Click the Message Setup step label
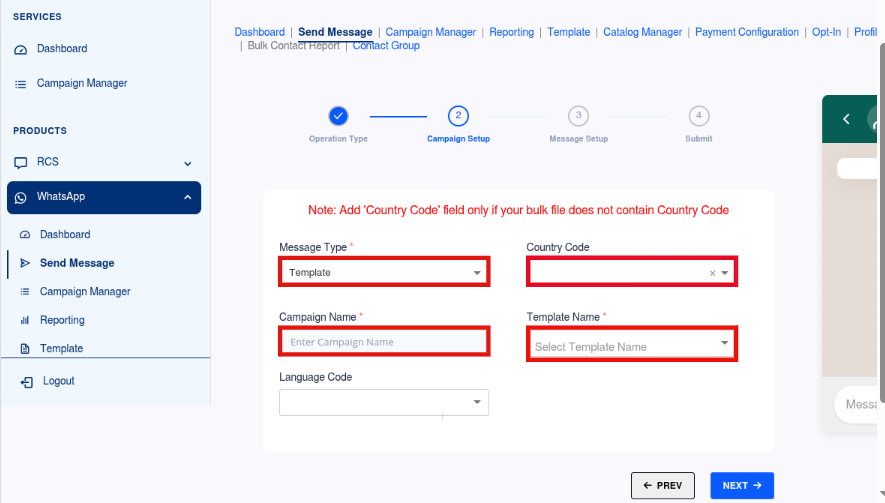The image size is (885, 503). point(579,139)
